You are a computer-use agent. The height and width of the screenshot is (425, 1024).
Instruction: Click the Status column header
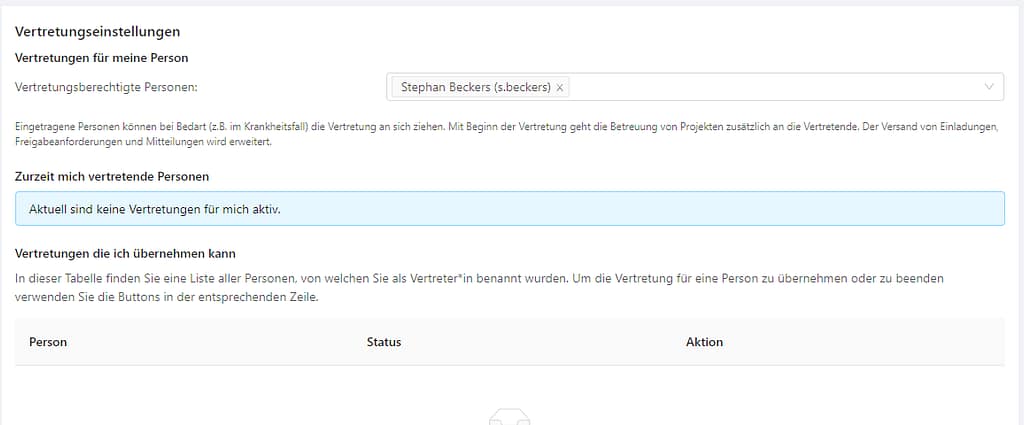click(x=384, y=342)
